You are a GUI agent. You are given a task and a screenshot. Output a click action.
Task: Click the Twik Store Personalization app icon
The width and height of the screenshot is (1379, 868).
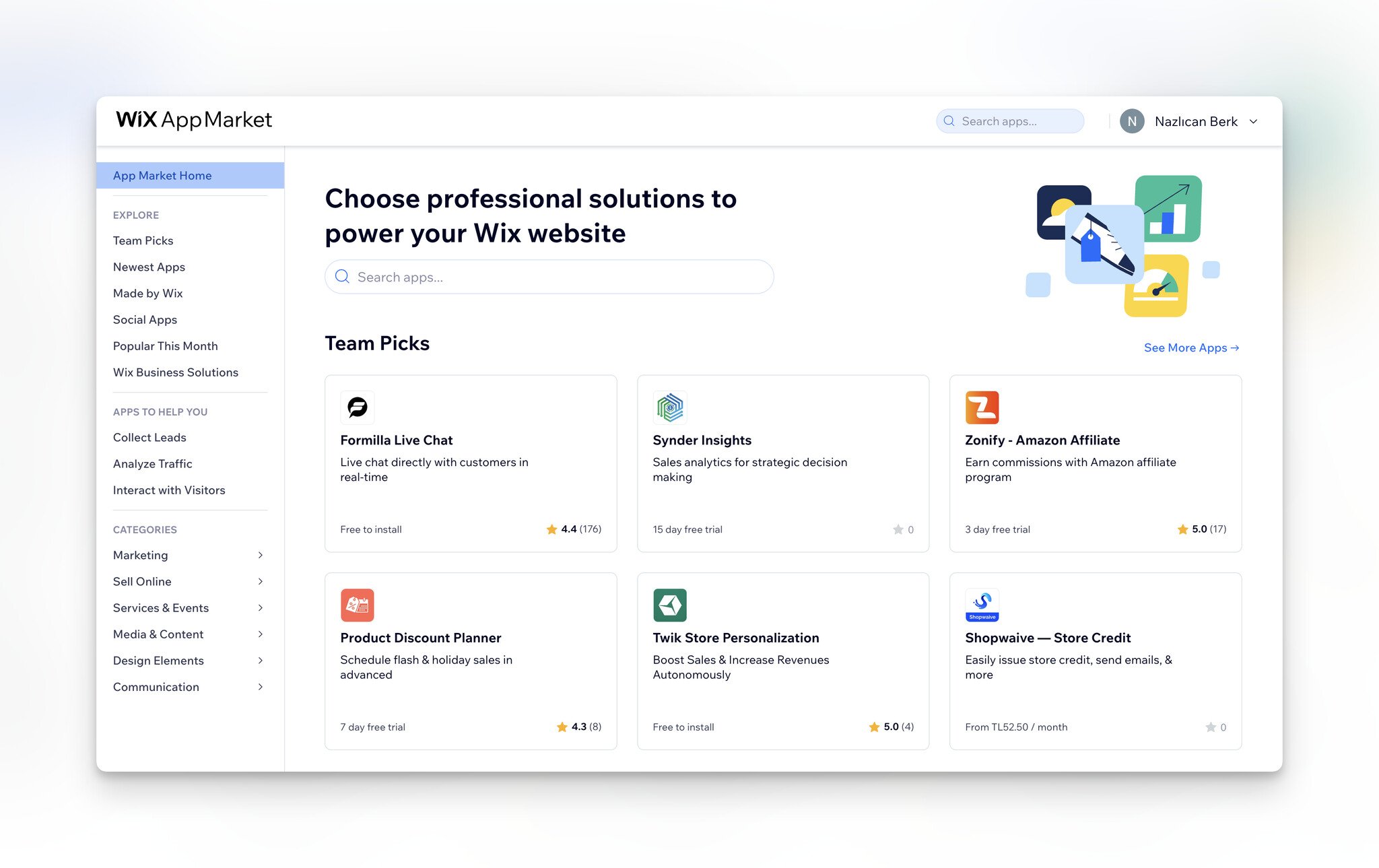(x=669, y=605)
